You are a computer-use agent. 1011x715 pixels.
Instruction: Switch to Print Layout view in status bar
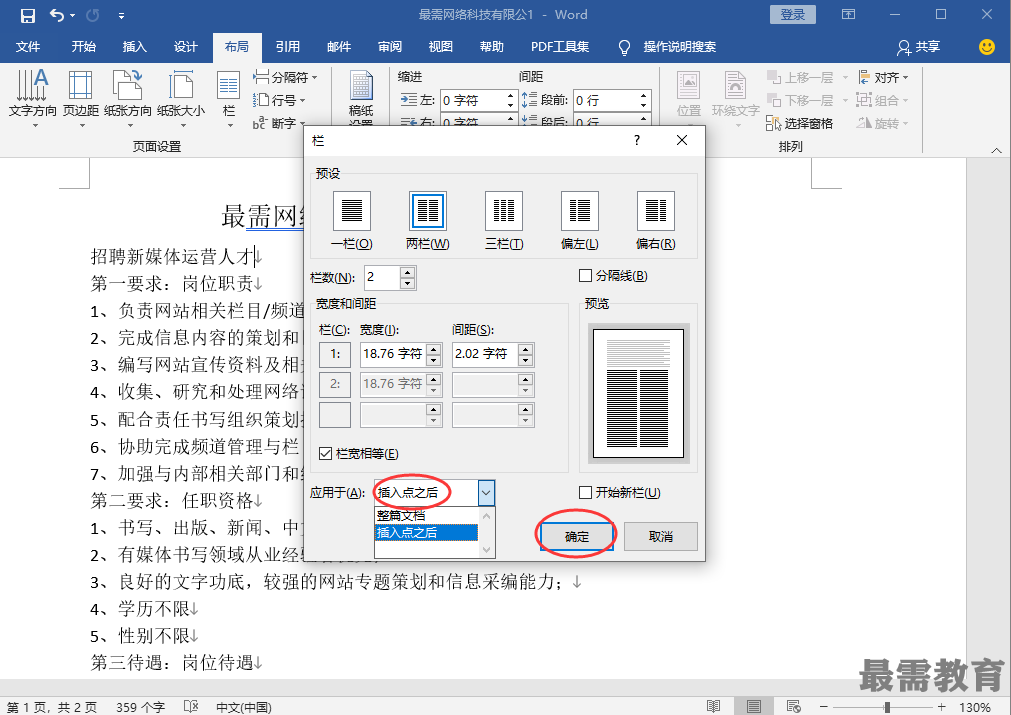click(x=753, y=707)
